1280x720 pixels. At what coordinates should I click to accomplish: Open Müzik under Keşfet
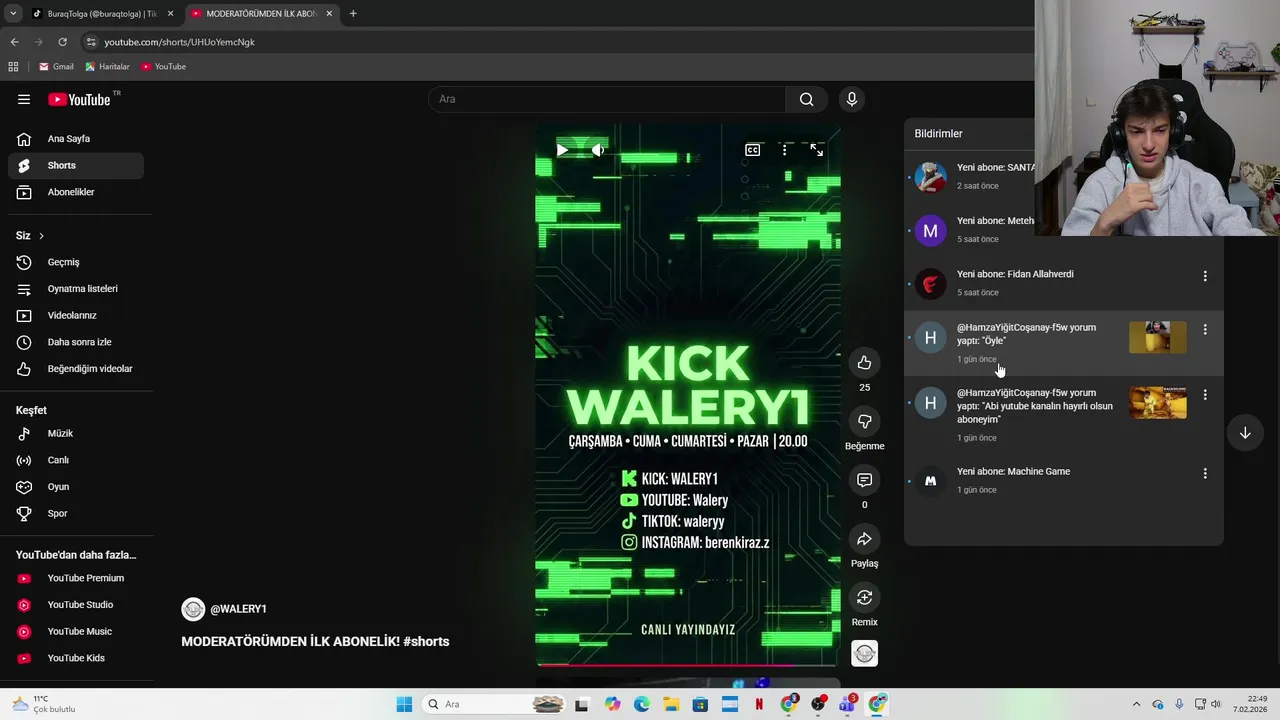[76, 434]
